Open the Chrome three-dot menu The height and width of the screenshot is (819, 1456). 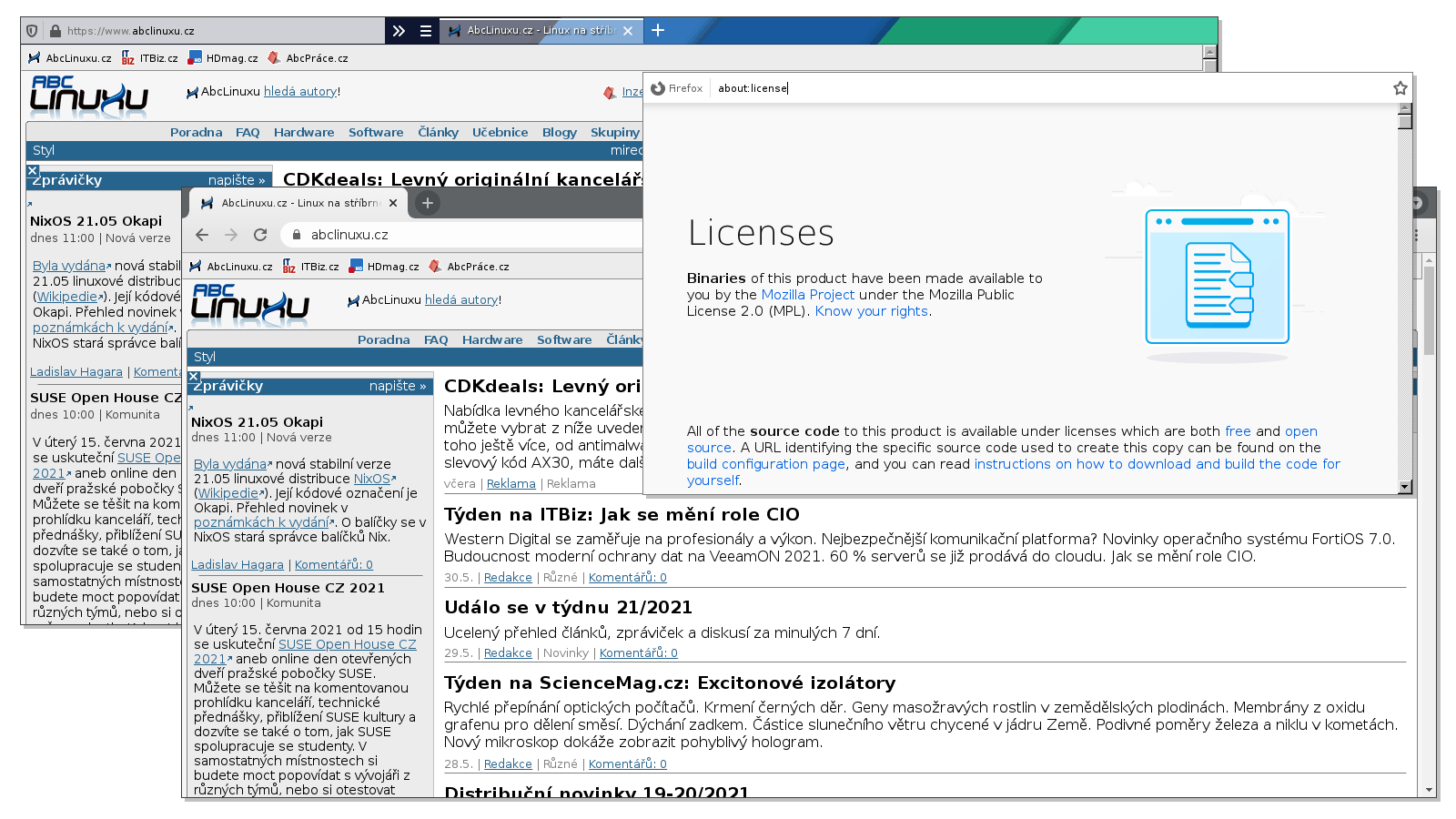coord(1416,235)
